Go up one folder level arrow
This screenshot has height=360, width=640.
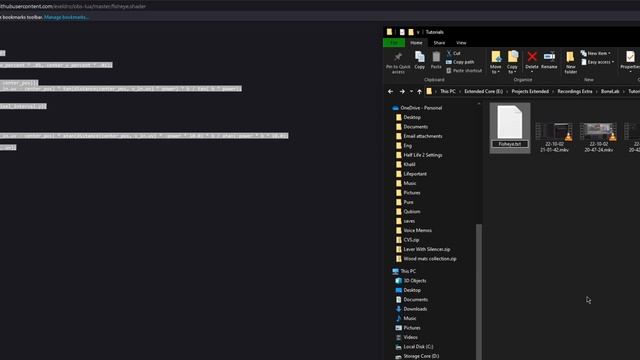click(419, 91)
